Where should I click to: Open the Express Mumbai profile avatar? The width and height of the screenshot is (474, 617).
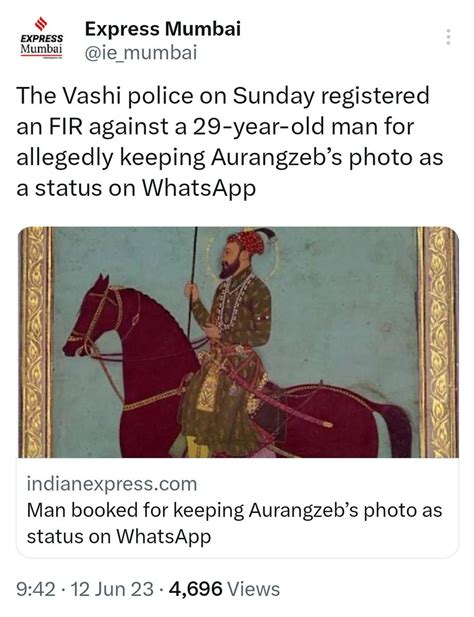click(41, 38)
